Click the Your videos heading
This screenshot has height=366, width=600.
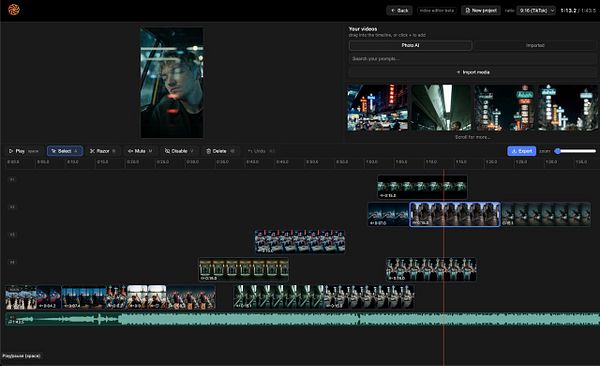(x=363, y=29)
